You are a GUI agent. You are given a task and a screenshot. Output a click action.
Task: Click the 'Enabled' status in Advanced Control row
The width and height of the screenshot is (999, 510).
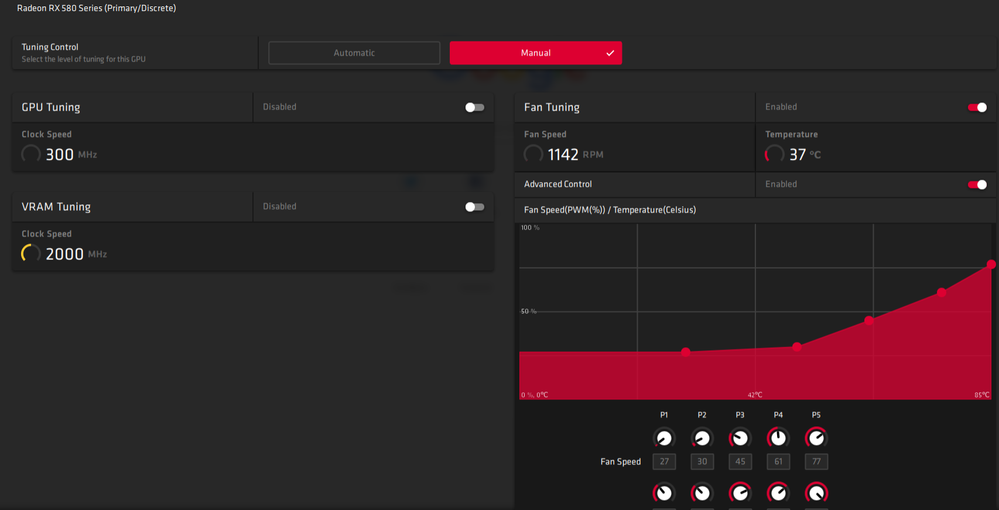(781, 184)
